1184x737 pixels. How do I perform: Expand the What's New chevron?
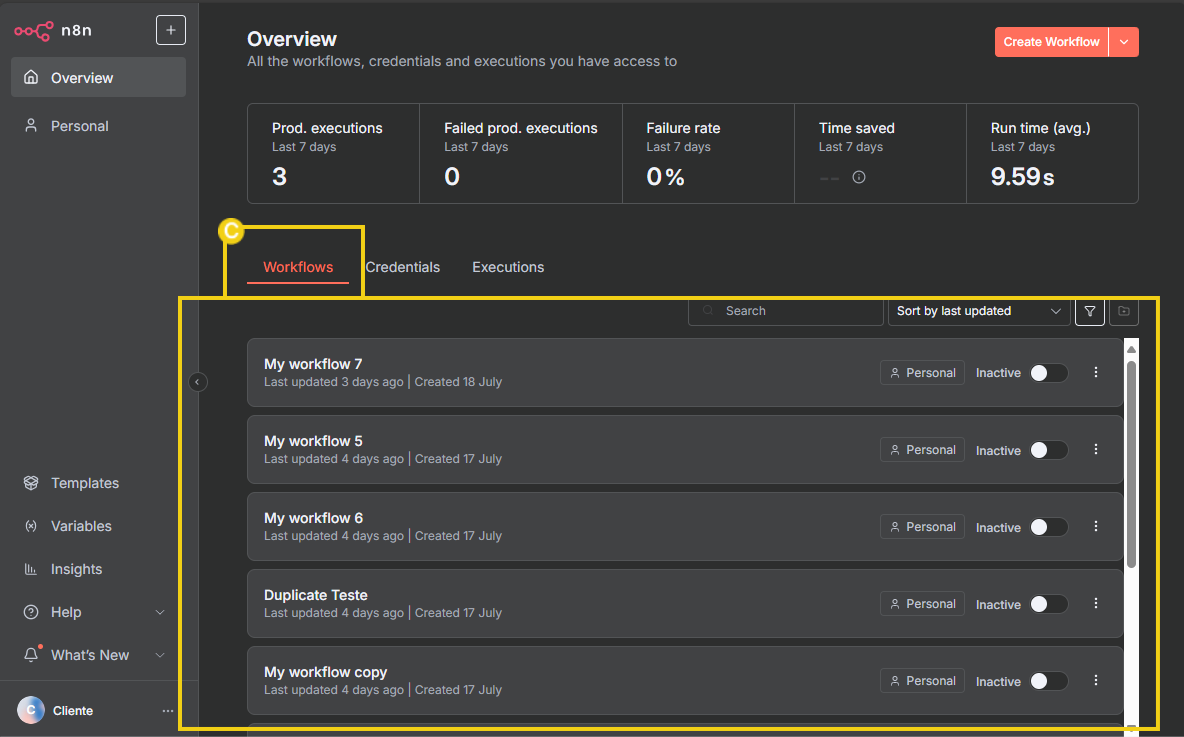pyautogui.click(x=160, y=655)
